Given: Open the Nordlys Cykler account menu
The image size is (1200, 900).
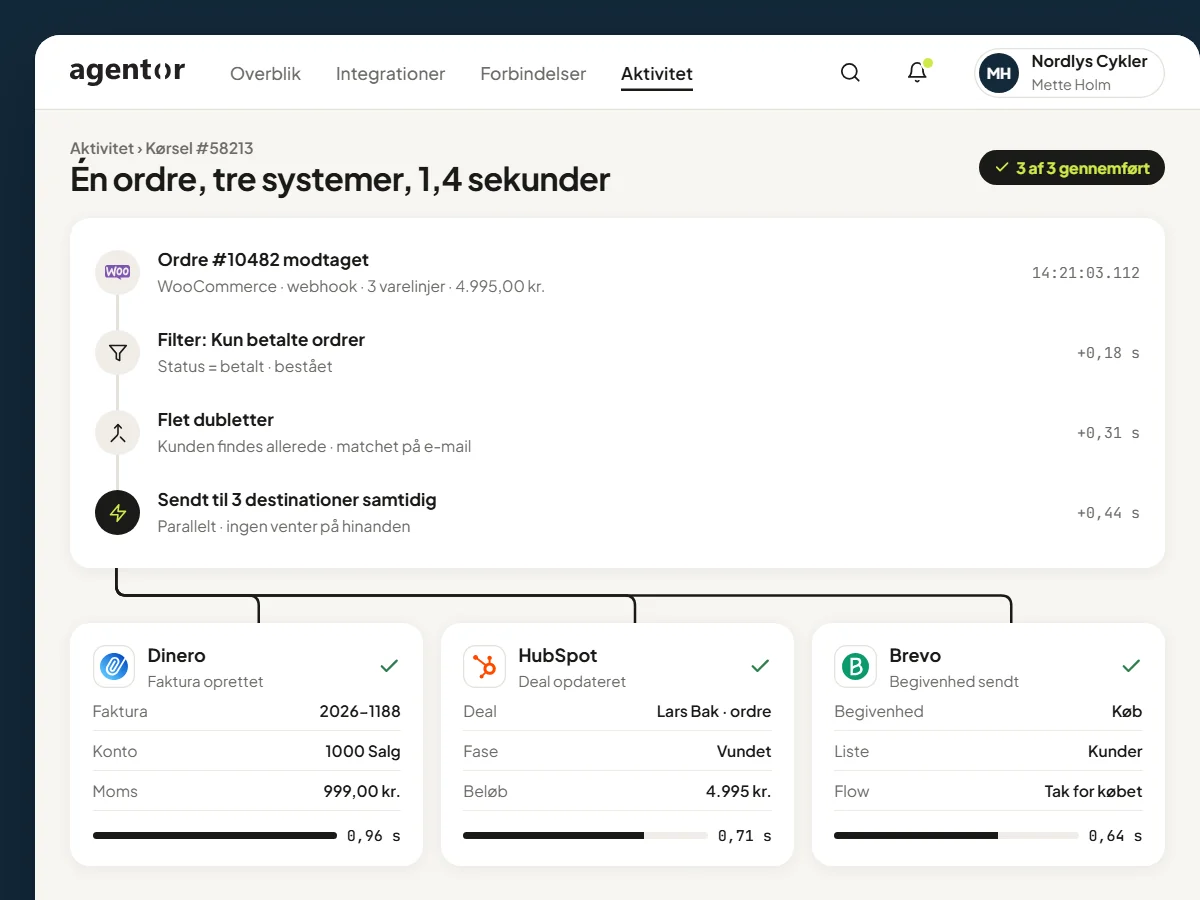Looking at the screenshot, I should pos(1069,74).
